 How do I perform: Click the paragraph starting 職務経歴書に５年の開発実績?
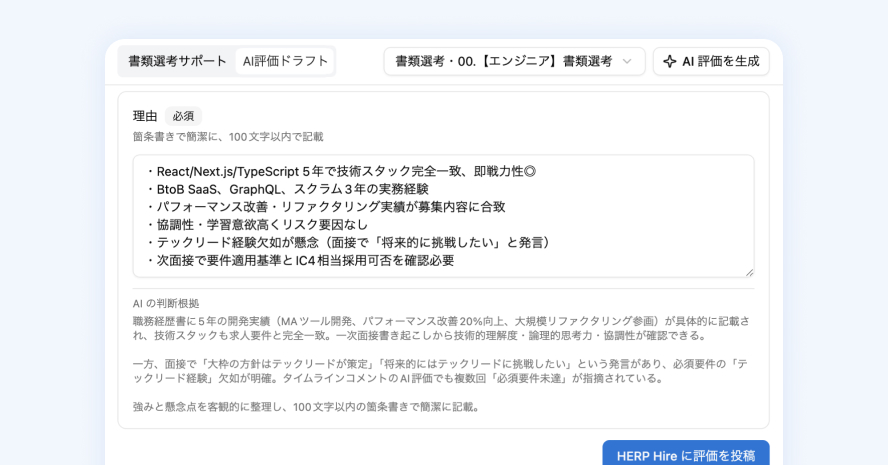point(442,329)
